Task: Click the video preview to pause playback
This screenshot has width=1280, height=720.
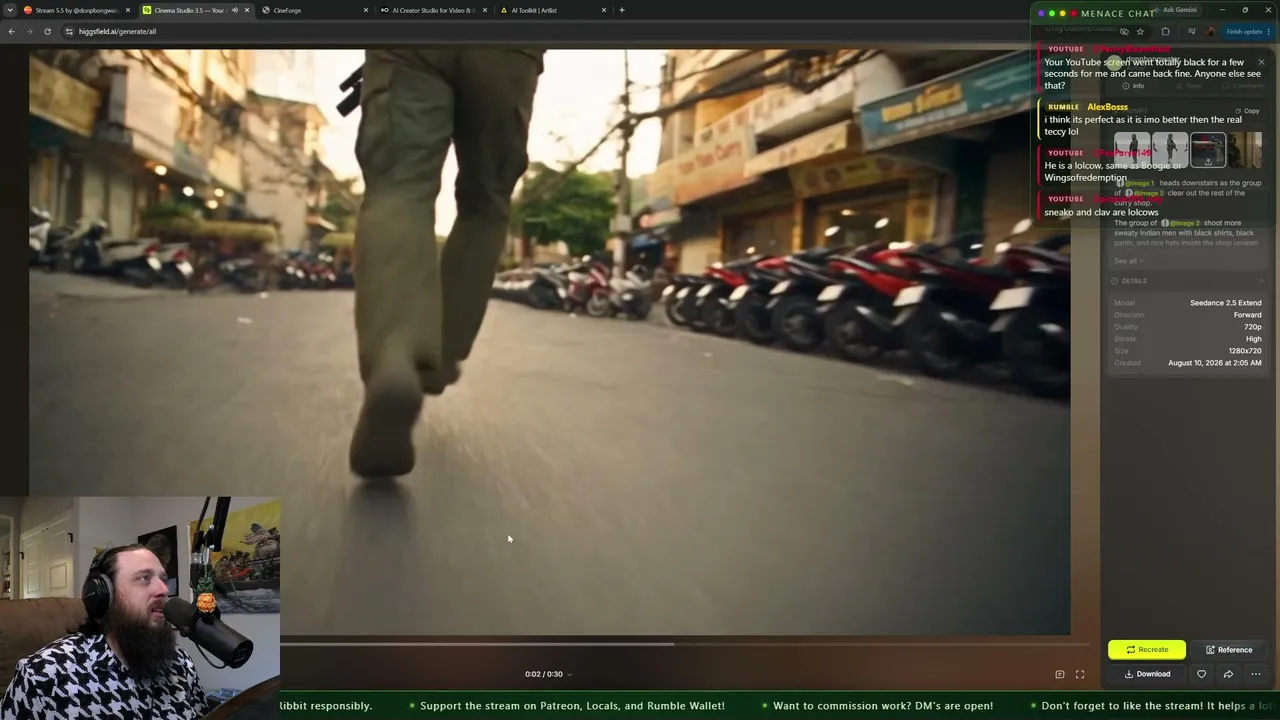Action: click(x=550, y=340)
